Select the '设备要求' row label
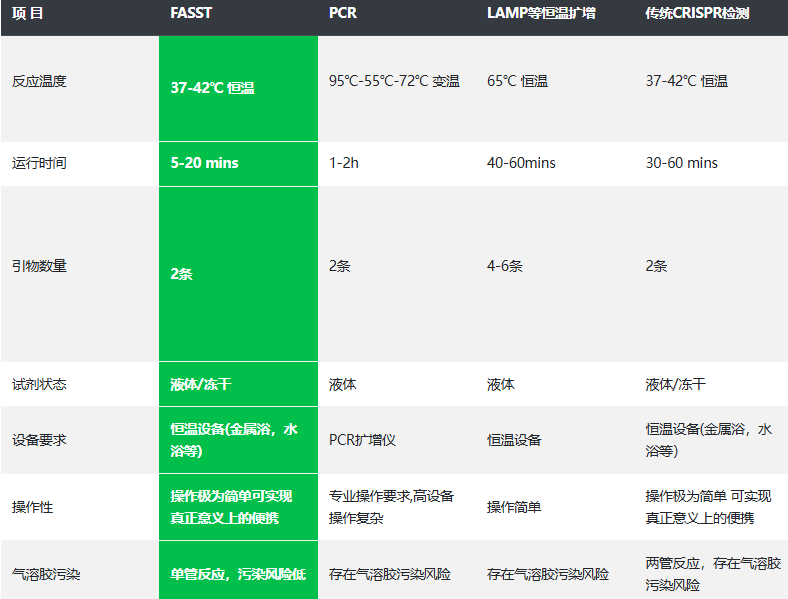 39,440
